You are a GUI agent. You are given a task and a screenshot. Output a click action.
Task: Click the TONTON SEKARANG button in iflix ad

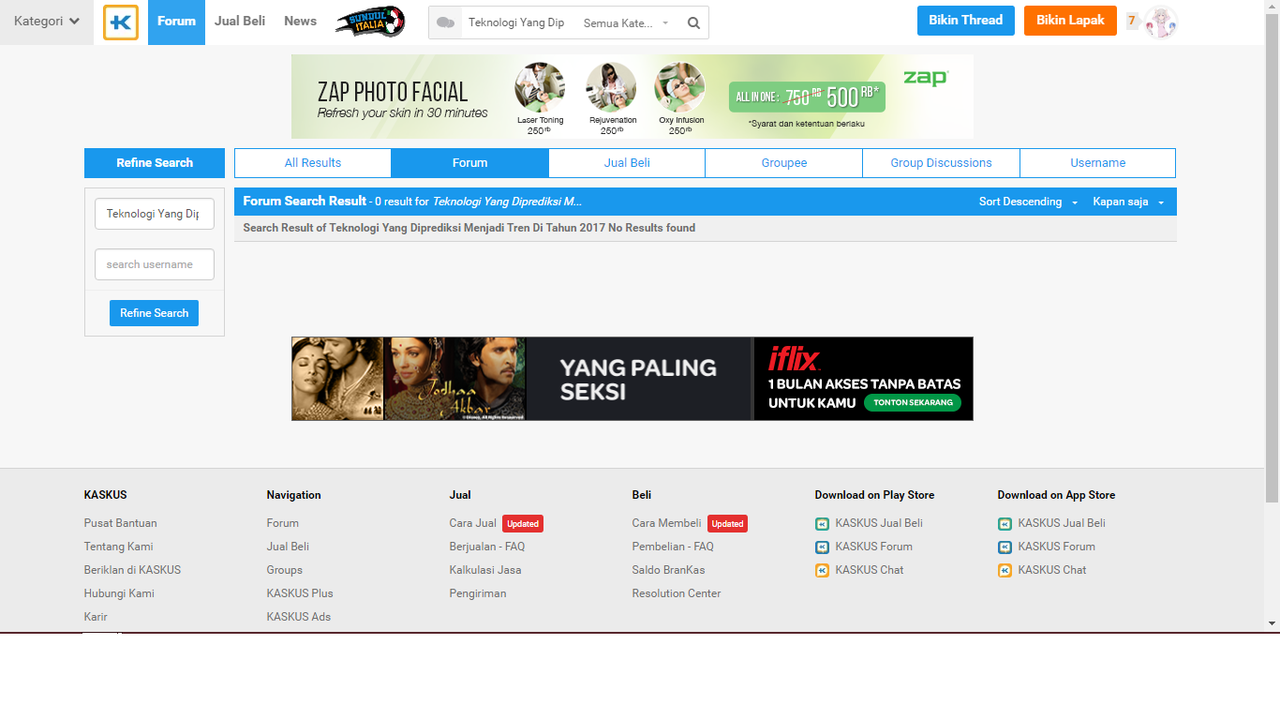[x=912, y=403]
